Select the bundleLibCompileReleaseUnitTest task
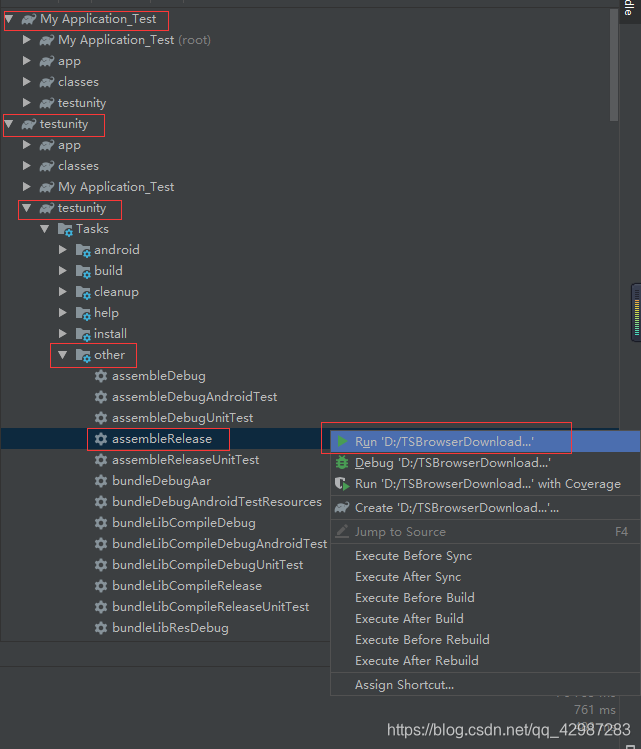 pos(211,607)
